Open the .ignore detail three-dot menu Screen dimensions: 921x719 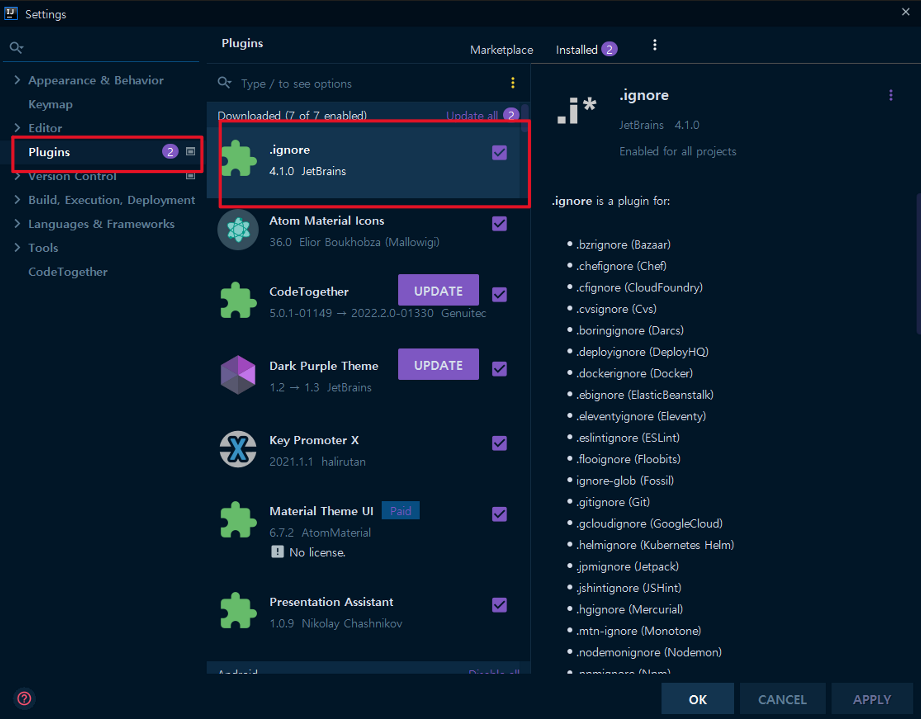point(891,95)
